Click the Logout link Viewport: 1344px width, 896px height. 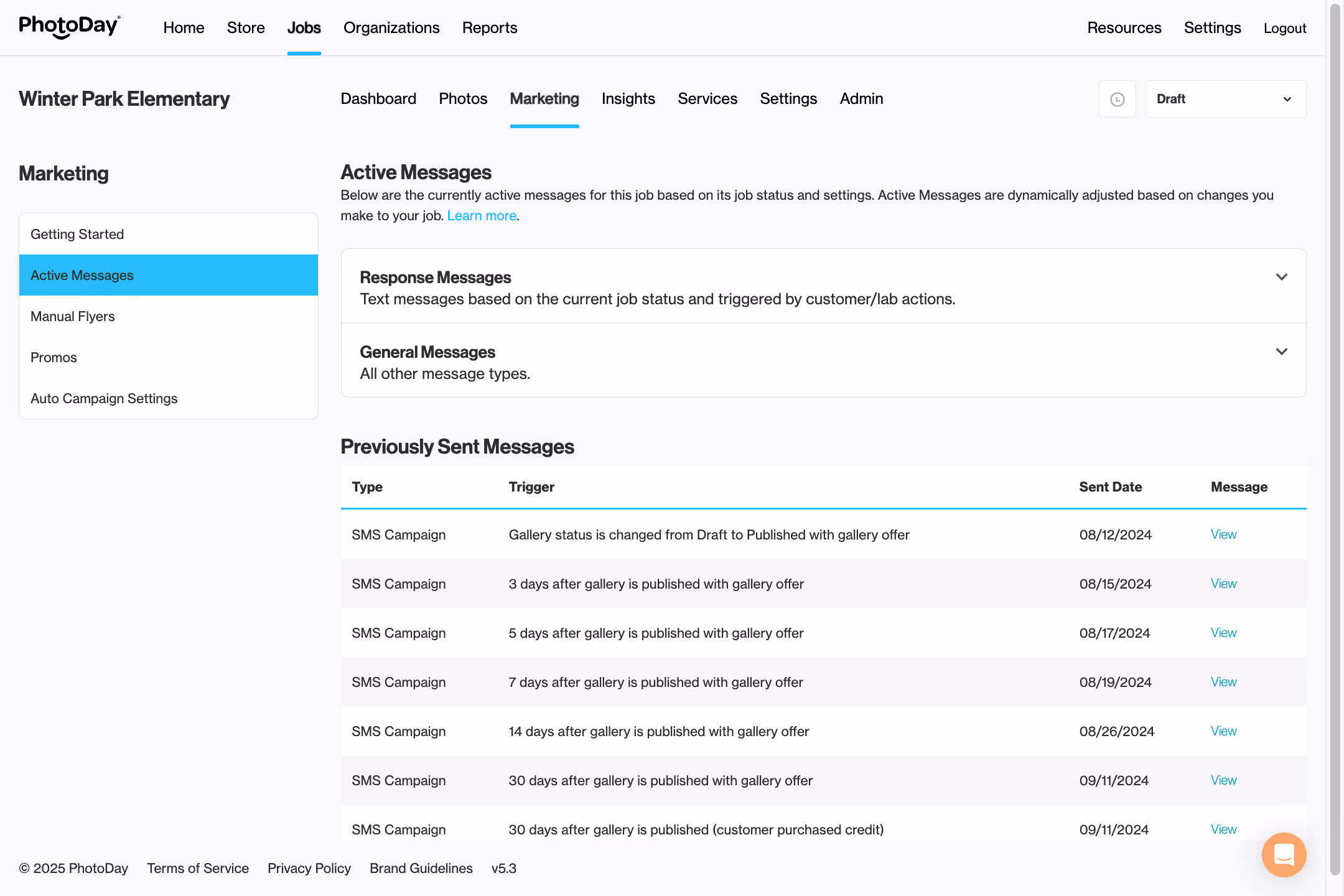click(1285, 28)
